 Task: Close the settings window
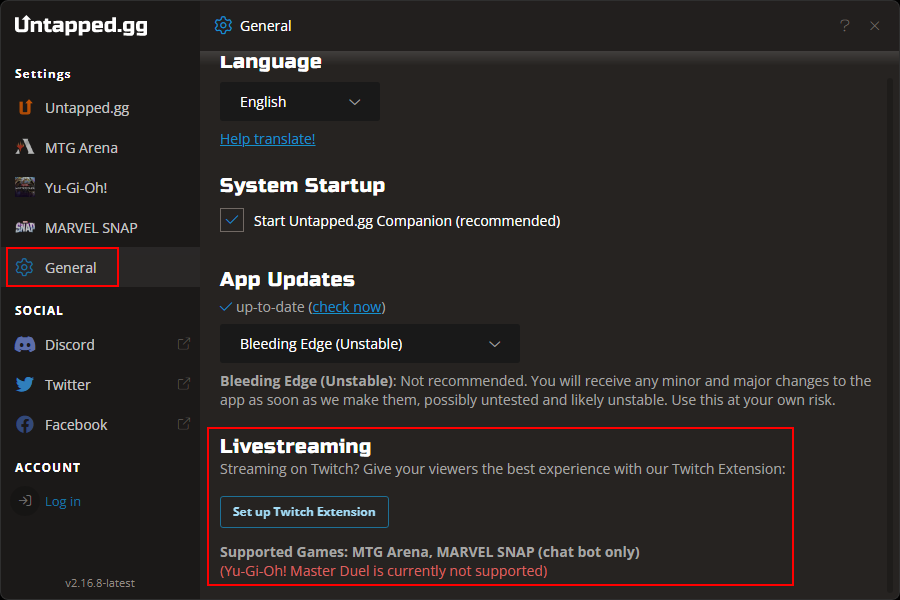(x=875, y=25)
